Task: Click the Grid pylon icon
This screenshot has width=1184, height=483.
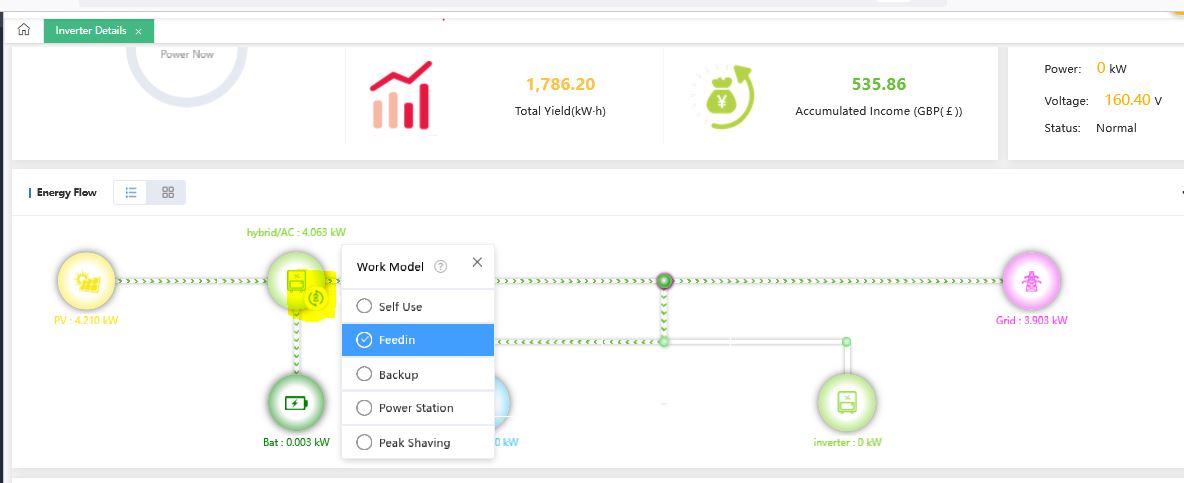Action: [x=1031, y=281]
